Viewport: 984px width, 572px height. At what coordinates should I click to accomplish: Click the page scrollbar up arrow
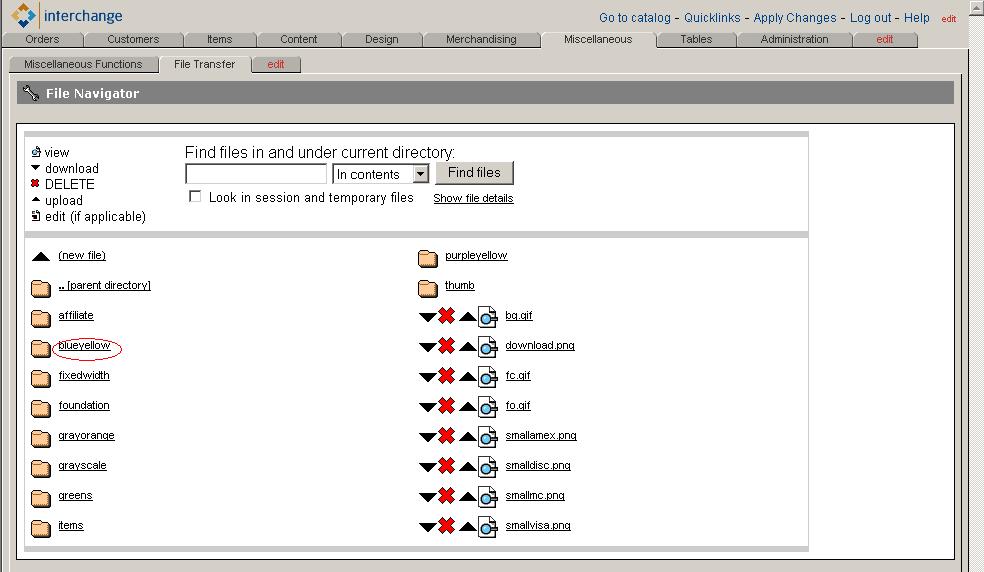(x=976, y=7)
